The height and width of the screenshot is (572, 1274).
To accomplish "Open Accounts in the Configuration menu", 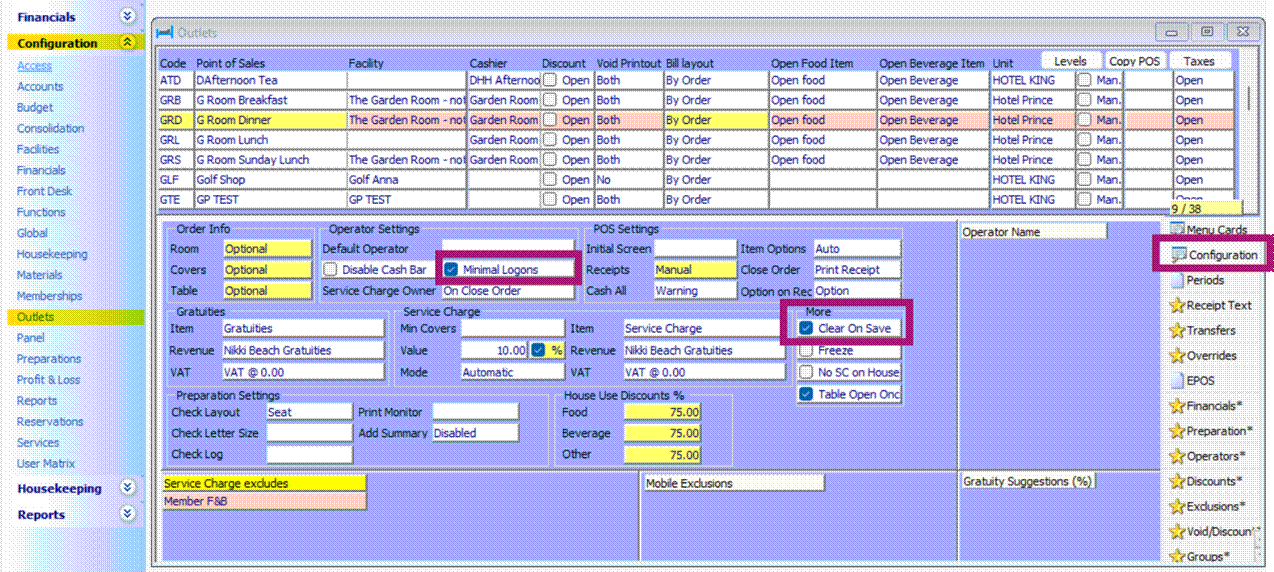I will pos(40,87).
